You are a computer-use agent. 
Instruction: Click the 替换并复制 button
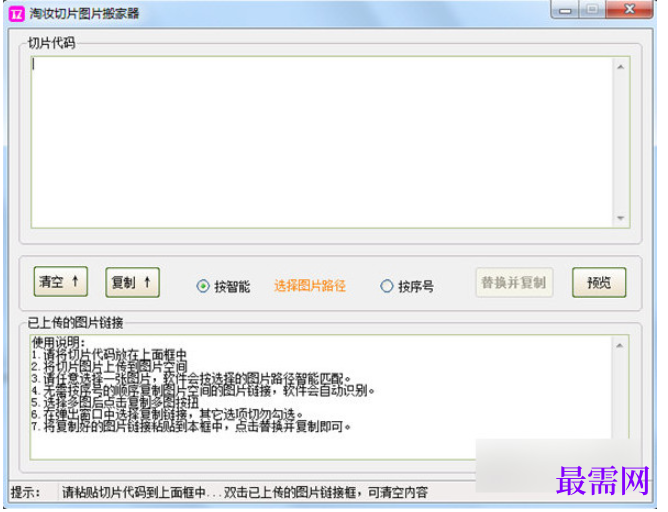(514, 282)
